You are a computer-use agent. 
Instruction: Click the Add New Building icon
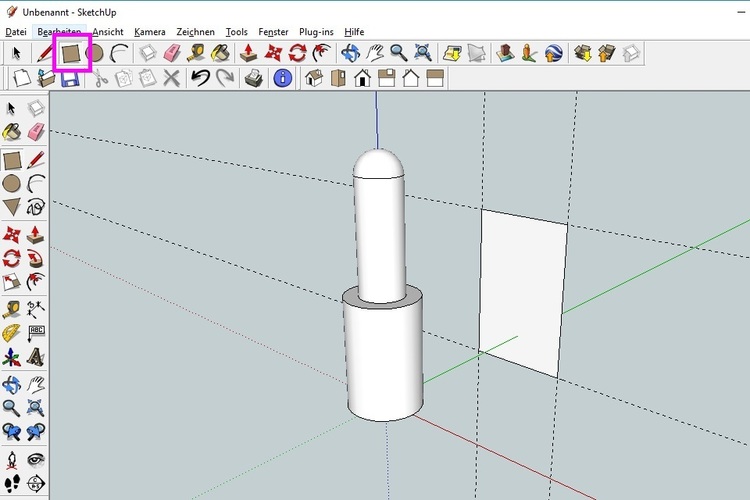pos(505,53)
